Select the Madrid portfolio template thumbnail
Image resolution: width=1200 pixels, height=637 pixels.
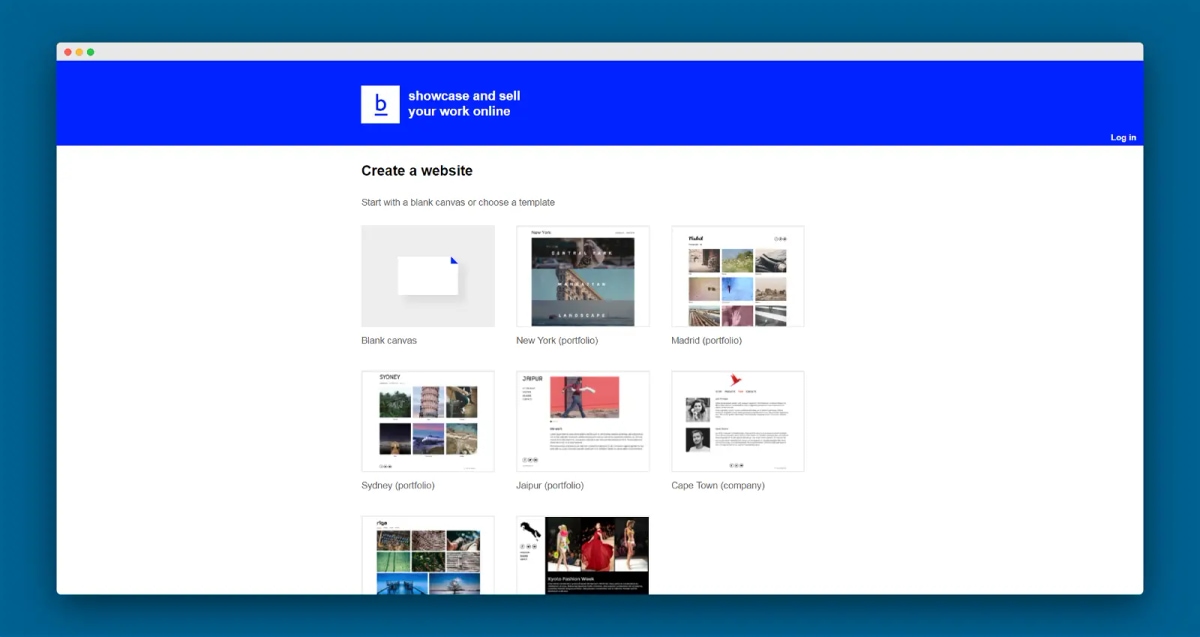(x=738, y=276)
